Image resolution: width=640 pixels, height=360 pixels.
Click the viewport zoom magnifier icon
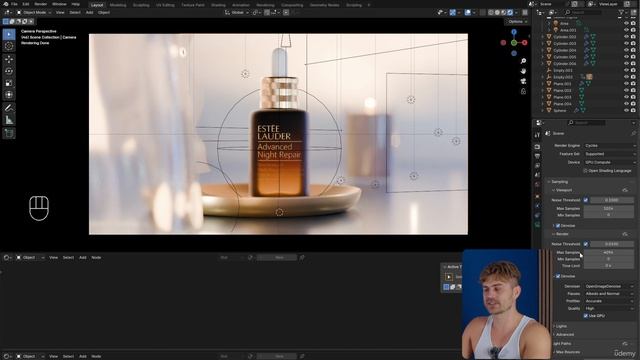[x=523, y=61]
